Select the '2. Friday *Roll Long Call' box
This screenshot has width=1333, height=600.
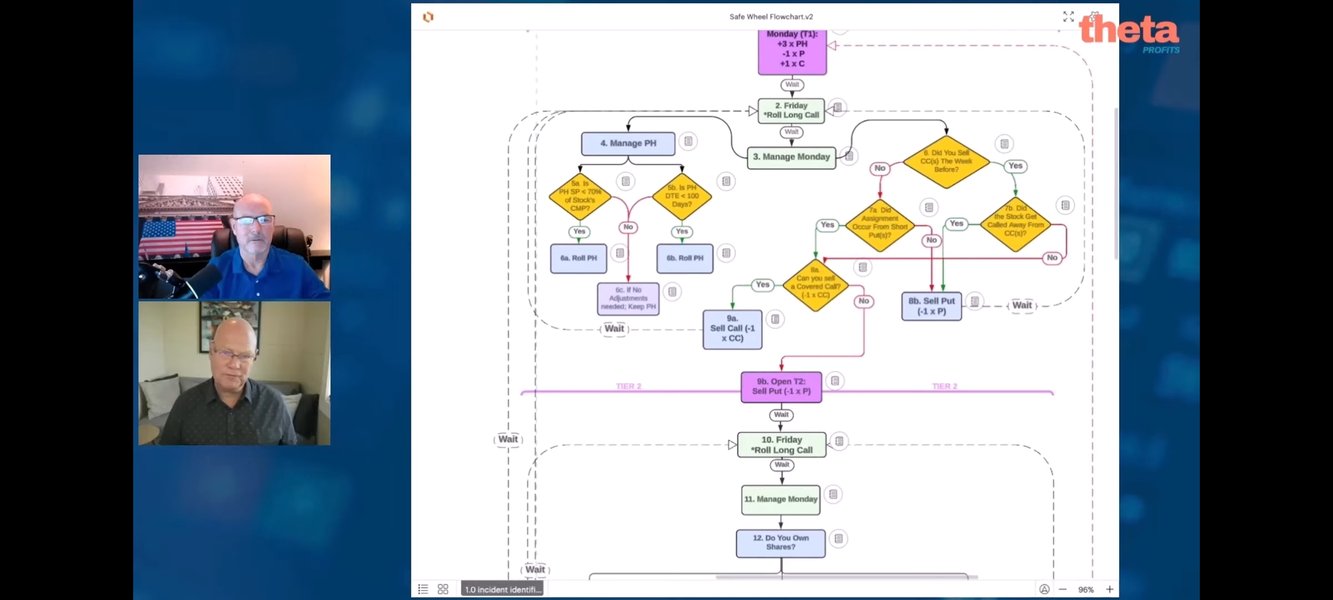coord(791,110)
